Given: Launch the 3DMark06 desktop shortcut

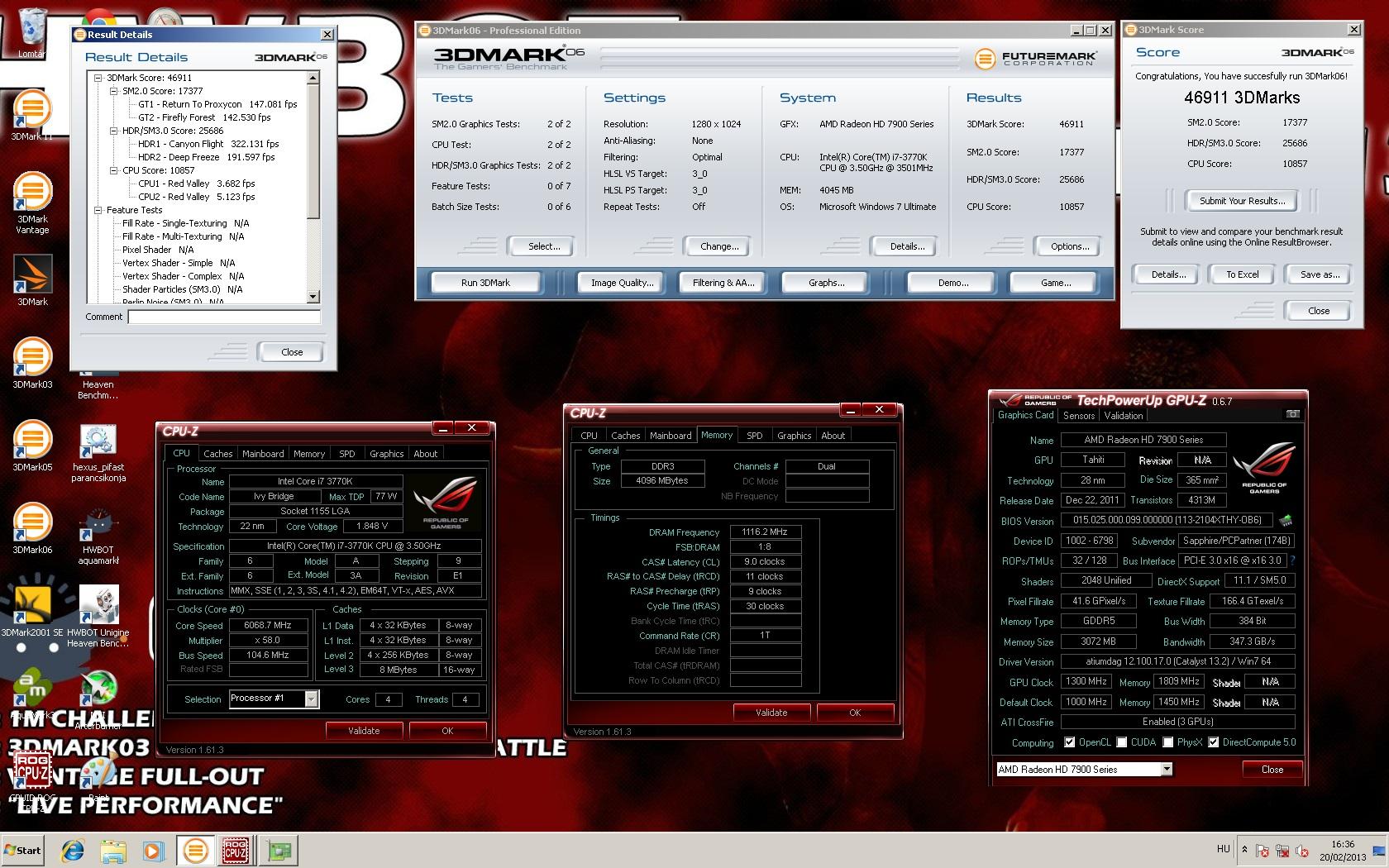Looking at the screenshot, I should (32, 527).
